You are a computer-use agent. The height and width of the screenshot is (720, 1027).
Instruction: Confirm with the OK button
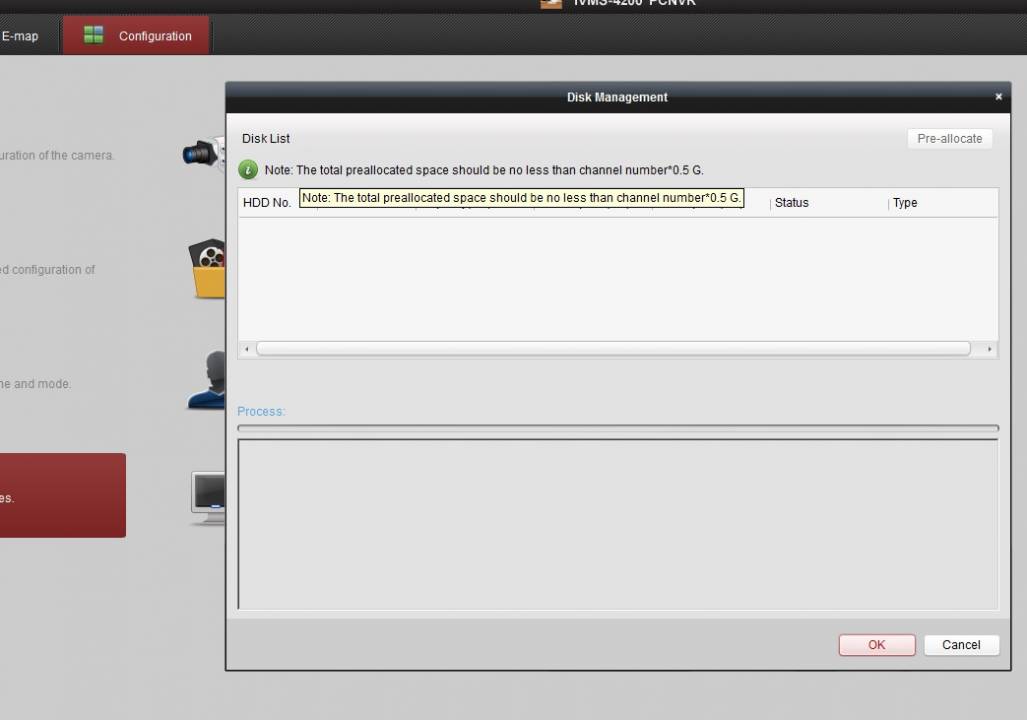pyautogui.click(x=876, y=645)
